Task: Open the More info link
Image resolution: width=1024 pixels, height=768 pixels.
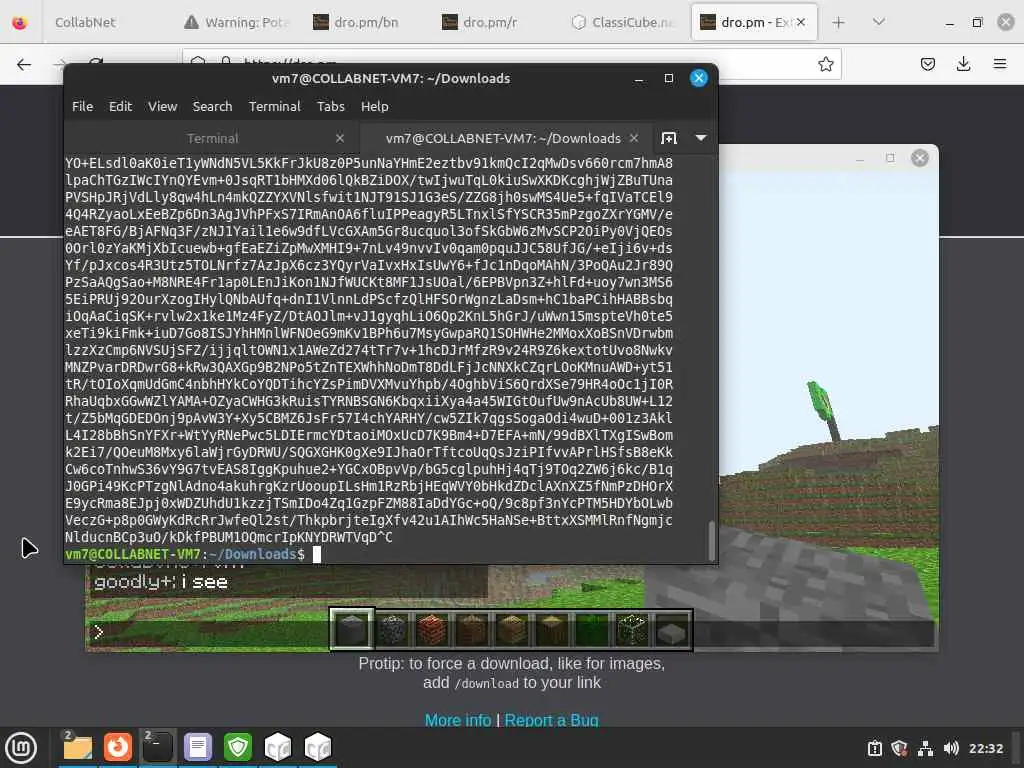Action: tap(458, 720)
